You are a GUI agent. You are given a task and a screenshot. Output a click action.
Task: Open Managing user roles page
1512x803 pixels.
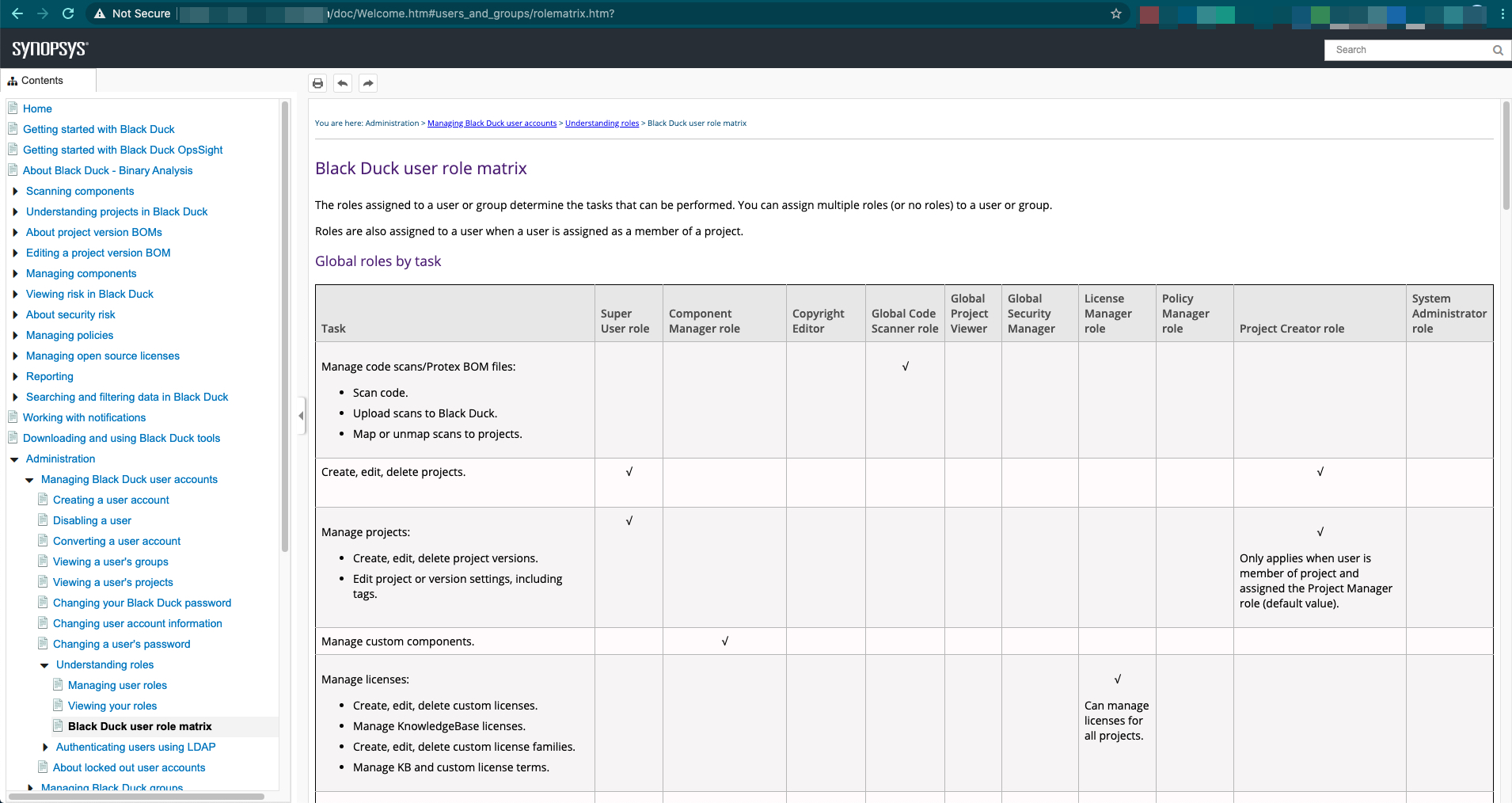117,685
